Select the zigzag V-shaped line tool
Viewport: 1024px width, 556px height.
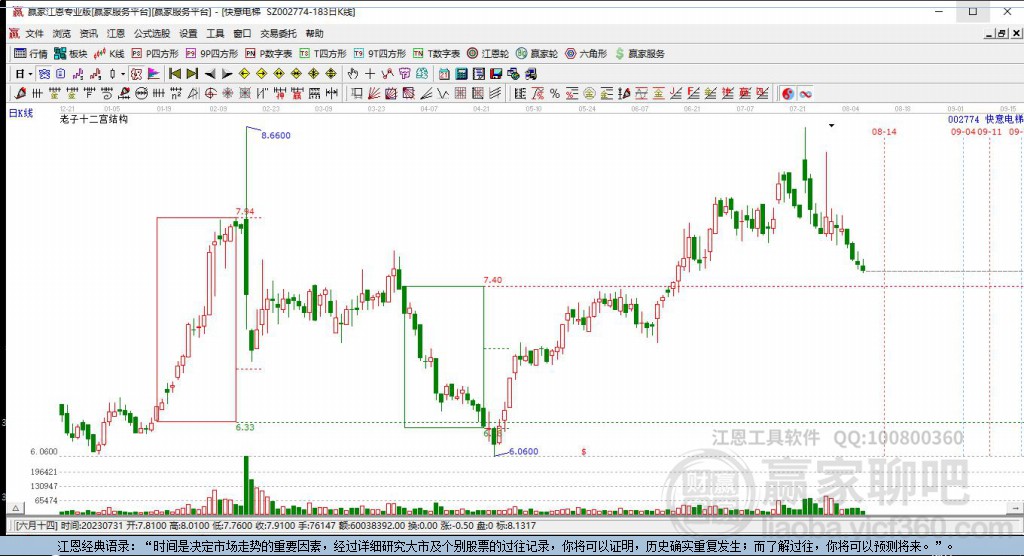(x=443, y=93)
